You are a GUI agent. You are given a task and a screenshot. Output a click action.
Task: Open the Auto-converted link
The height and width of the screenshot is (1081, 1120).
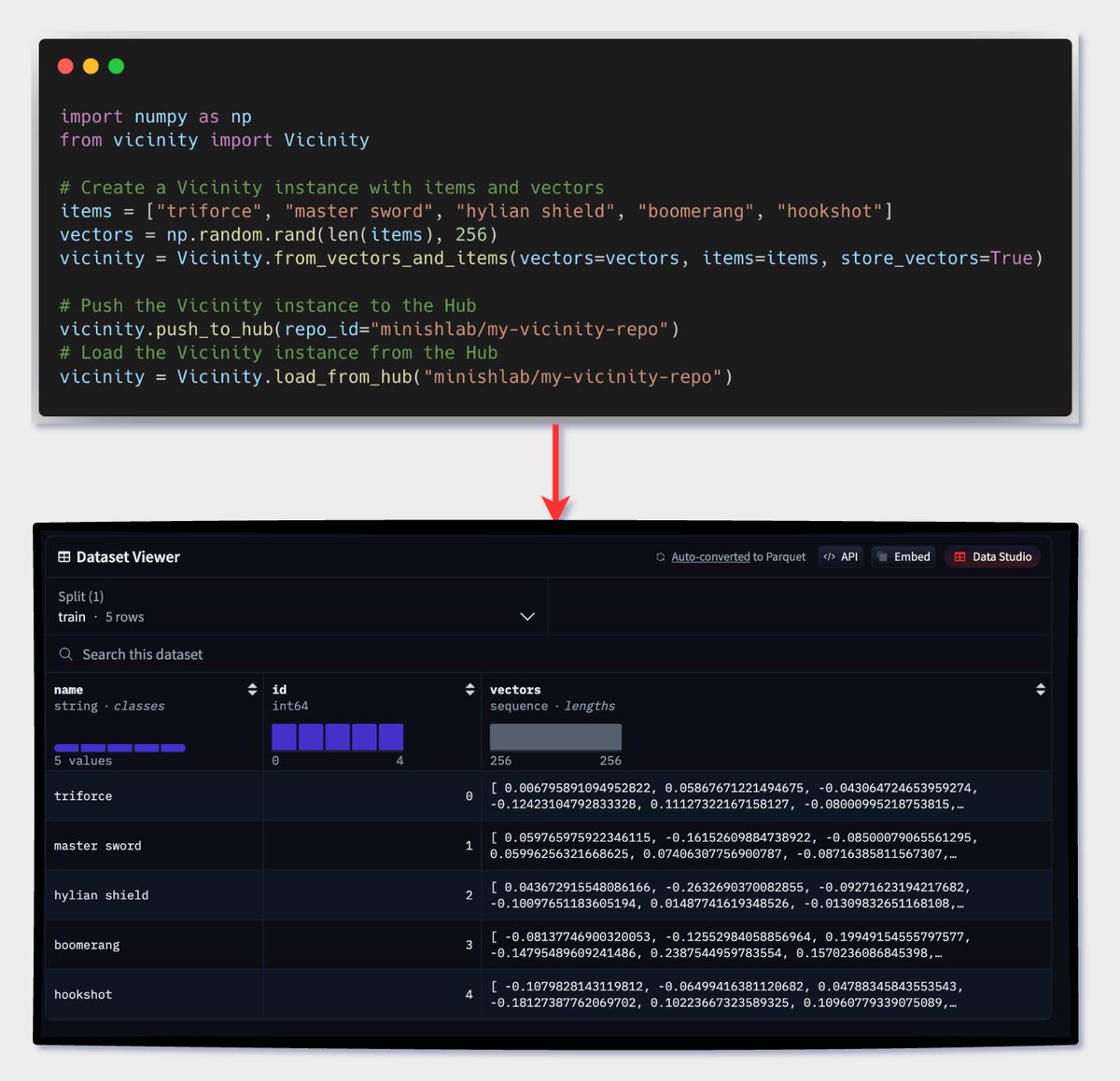[710, 557]
